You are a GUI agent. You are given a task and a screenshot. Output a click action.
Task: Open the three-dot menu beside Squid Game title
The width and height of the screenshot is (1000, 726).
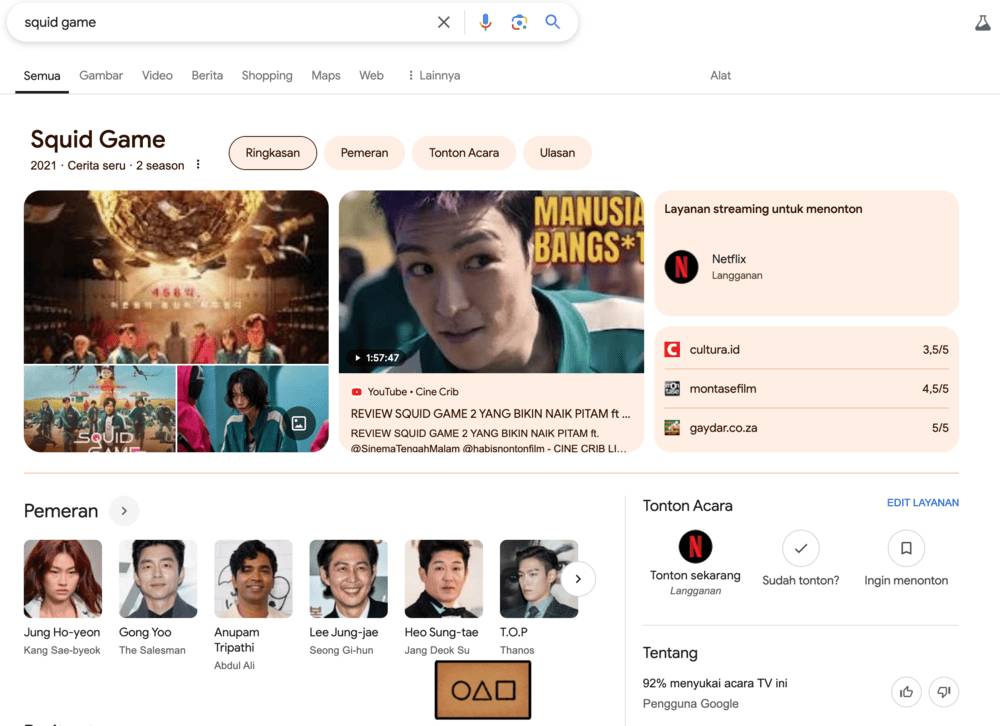[198, 165]
